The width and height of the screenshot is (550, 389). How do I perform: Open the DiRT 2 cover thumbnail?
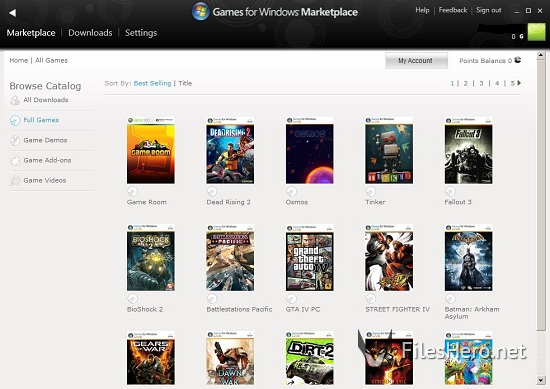[x=310, y=358]
